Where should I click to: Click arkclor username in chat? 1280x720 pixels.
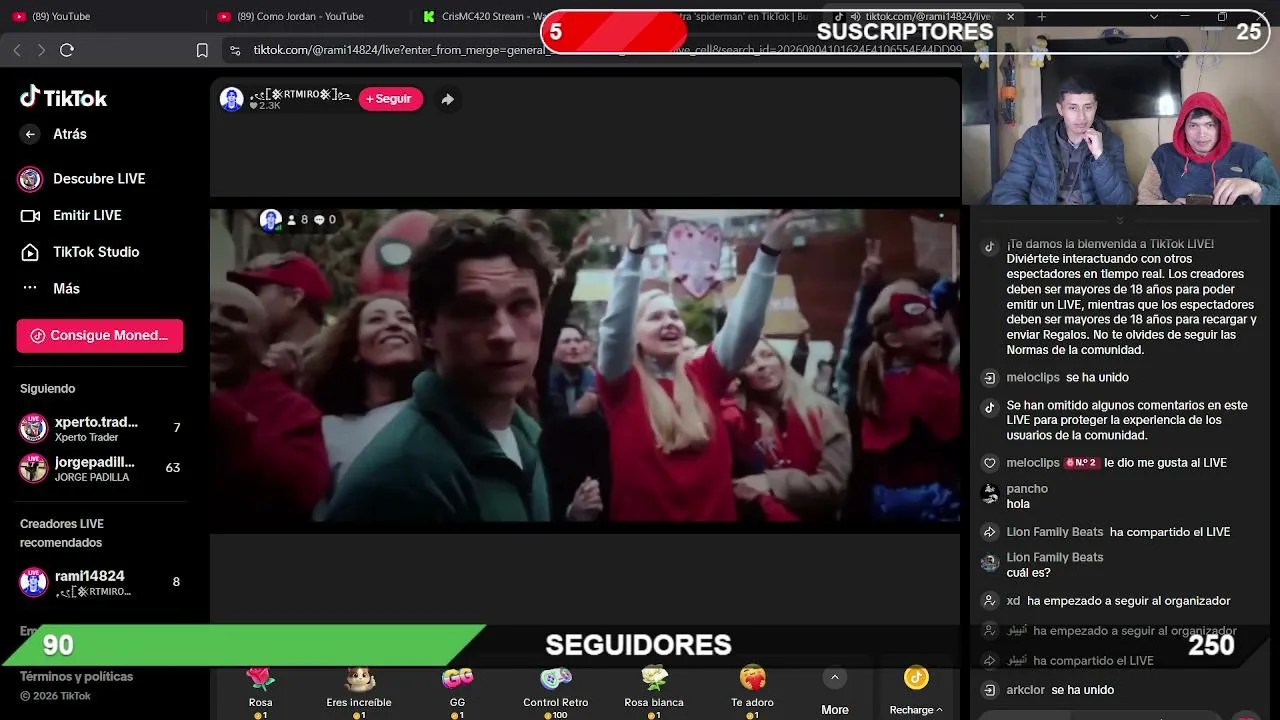tap(1026, 690)
